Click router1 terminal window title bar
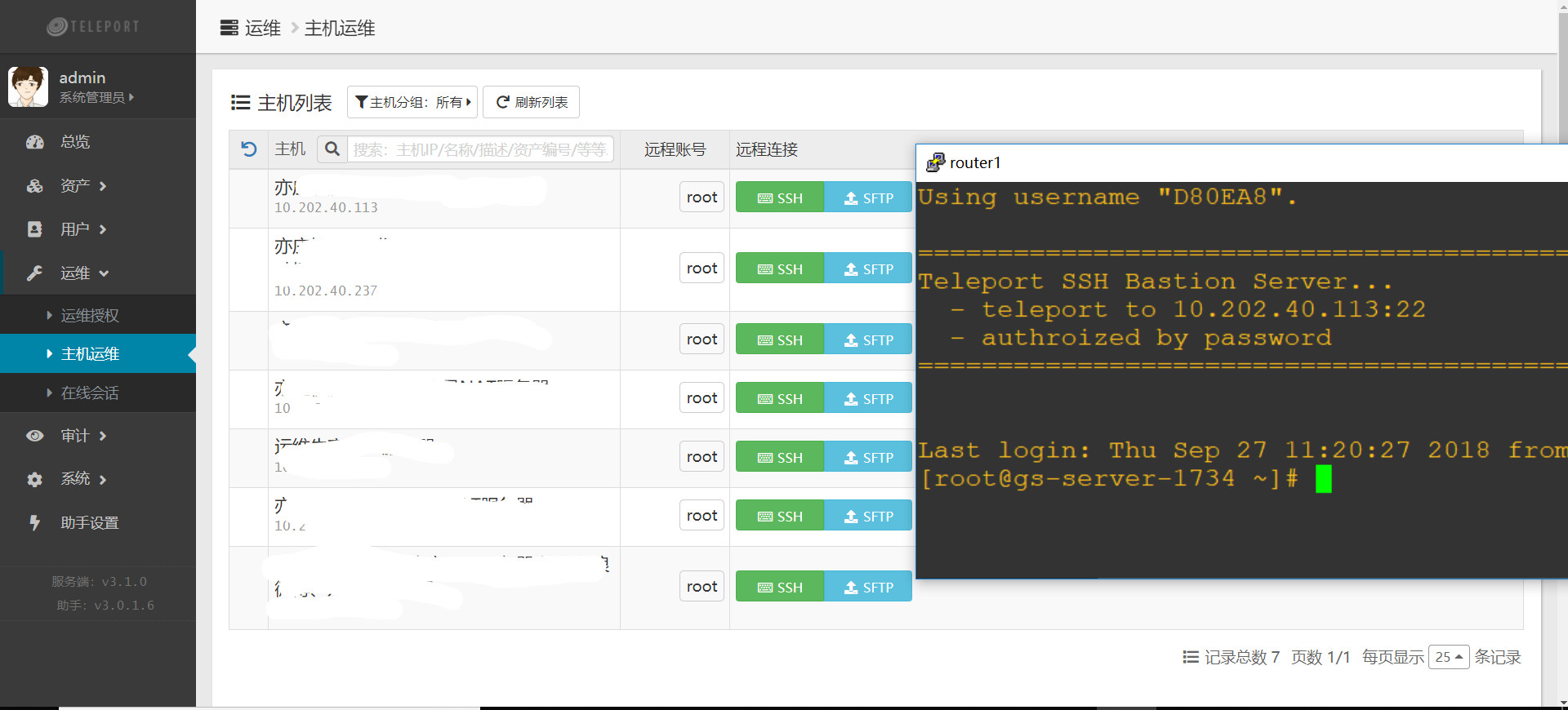Image resolution: width=1568 pixels, height=710 pixels. click(x=1241, y=162)
